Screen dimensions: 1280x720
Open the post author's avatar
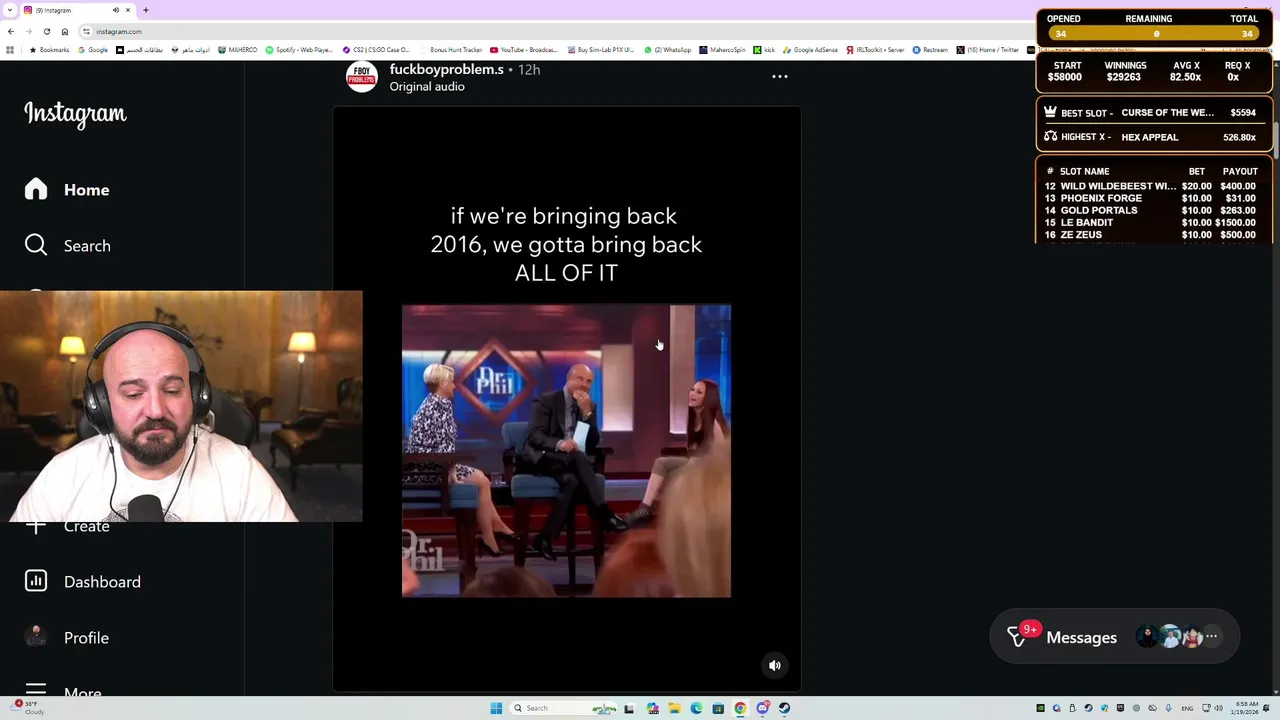point(362,77)
